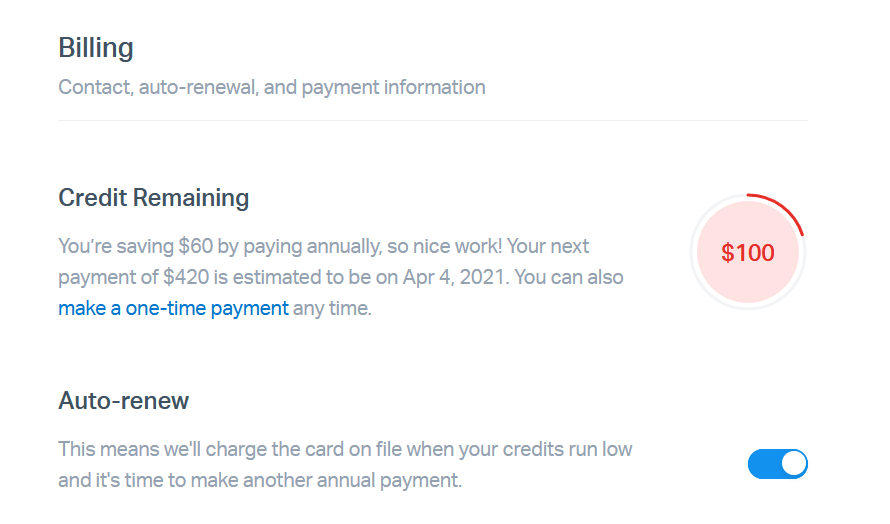Viewport: 890px width, 524px height.
Task: Toggle the Auto-renew switch off
Action: [x=777, y=464]
